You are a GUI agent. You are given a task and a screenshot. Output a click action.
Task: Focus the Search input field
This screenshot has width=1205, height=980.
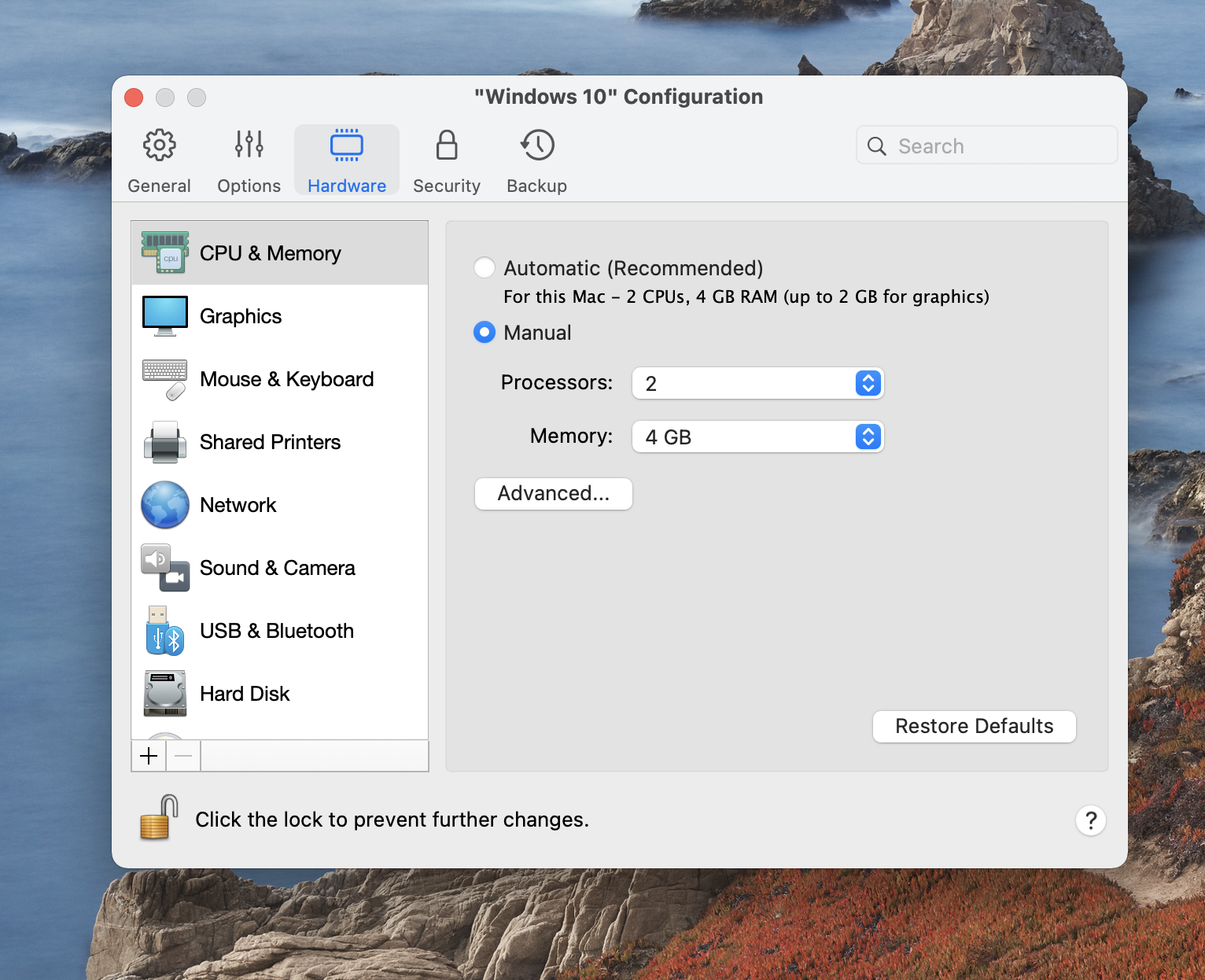987,146
